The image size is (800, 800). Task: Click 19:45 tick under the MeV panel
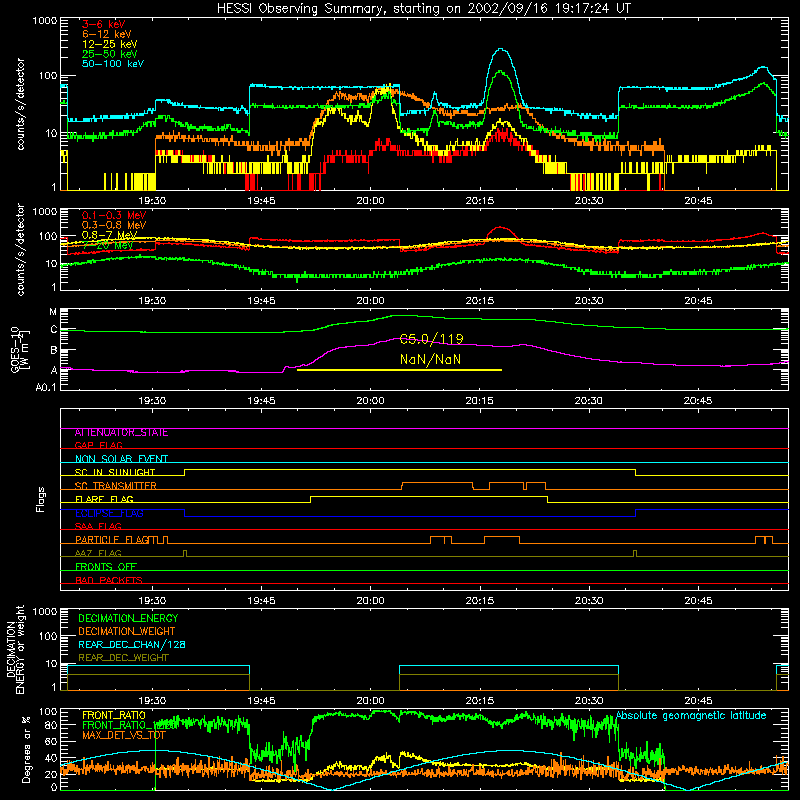coord(261,301)
